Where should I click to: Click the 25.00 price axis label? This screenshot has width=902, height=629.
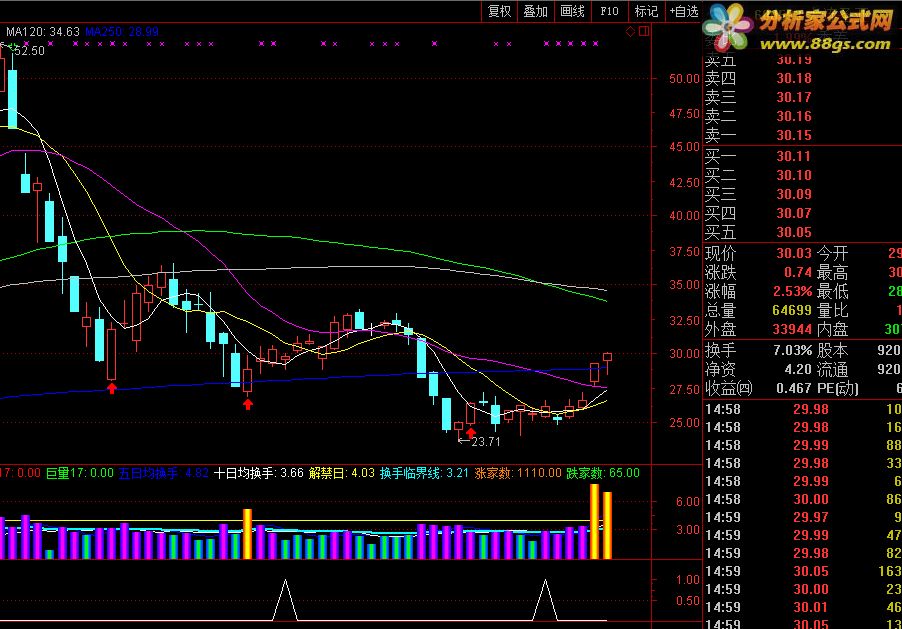684,422
